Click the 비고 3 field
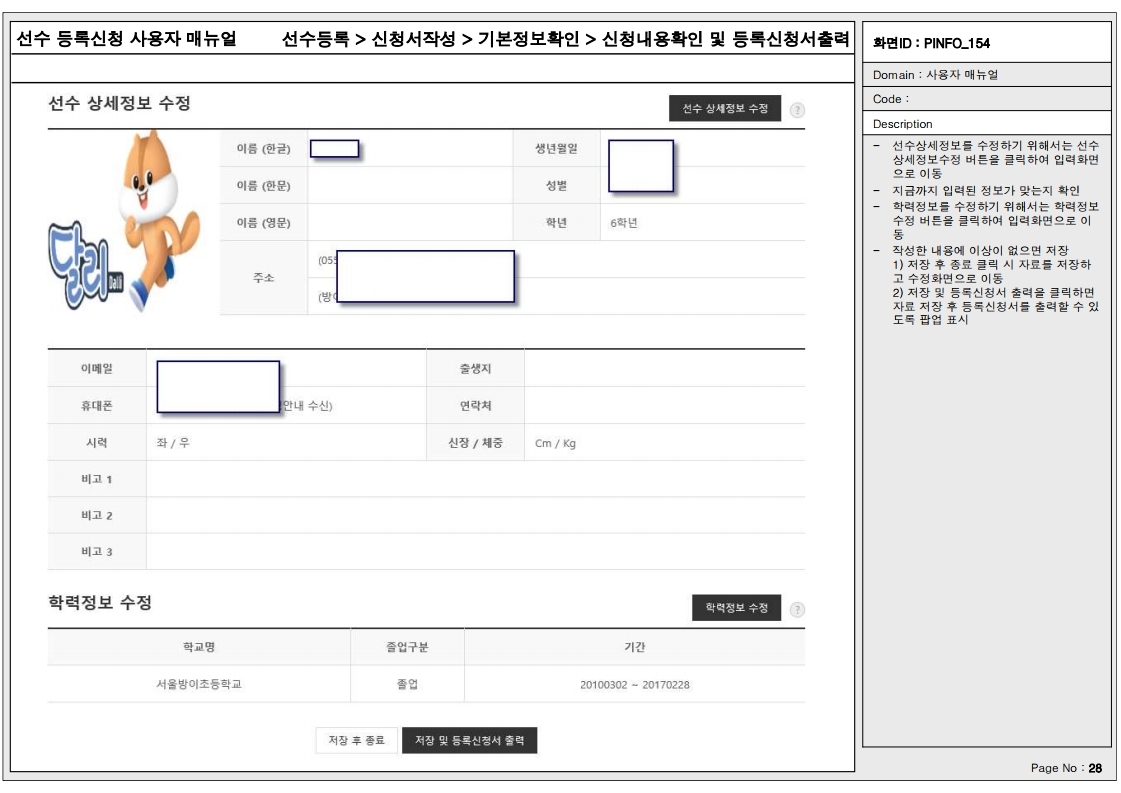 coord(475,551)
